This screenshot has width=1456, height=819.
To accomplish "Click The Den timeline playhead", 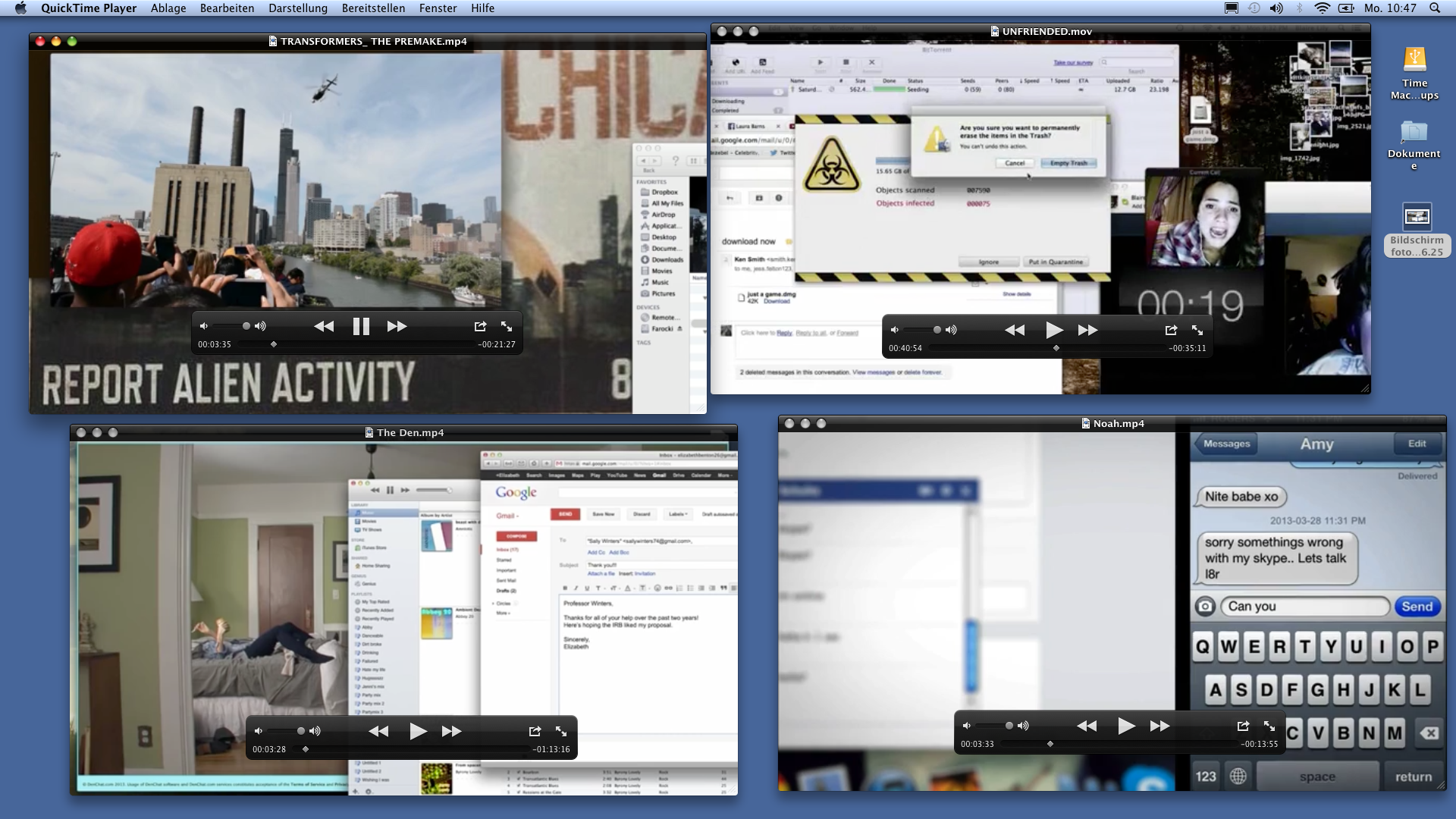I will [x=306, y=749].
